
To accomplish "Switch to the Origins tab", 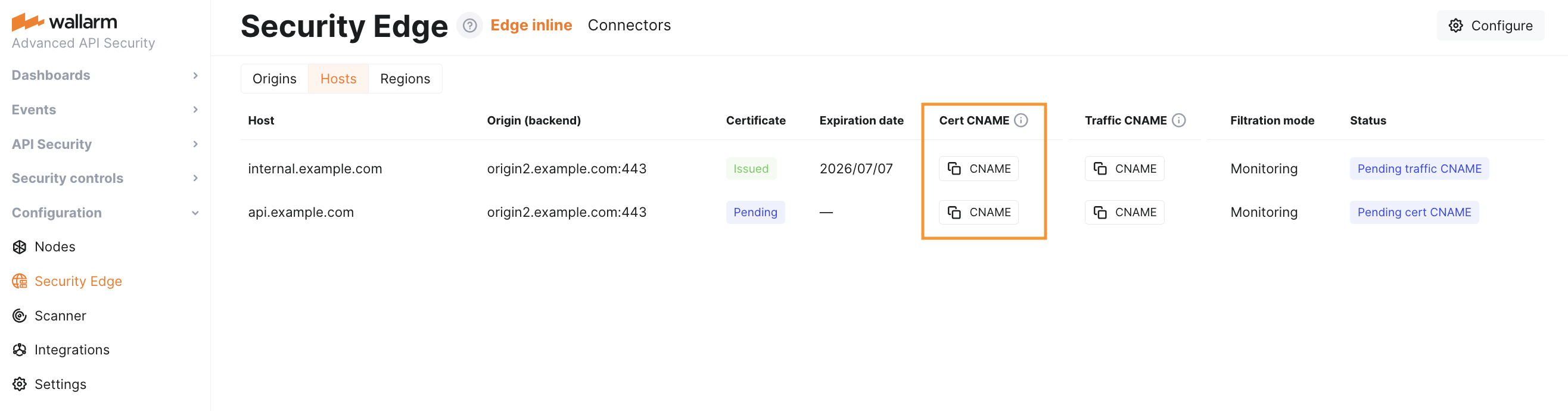I will point(274,79).
